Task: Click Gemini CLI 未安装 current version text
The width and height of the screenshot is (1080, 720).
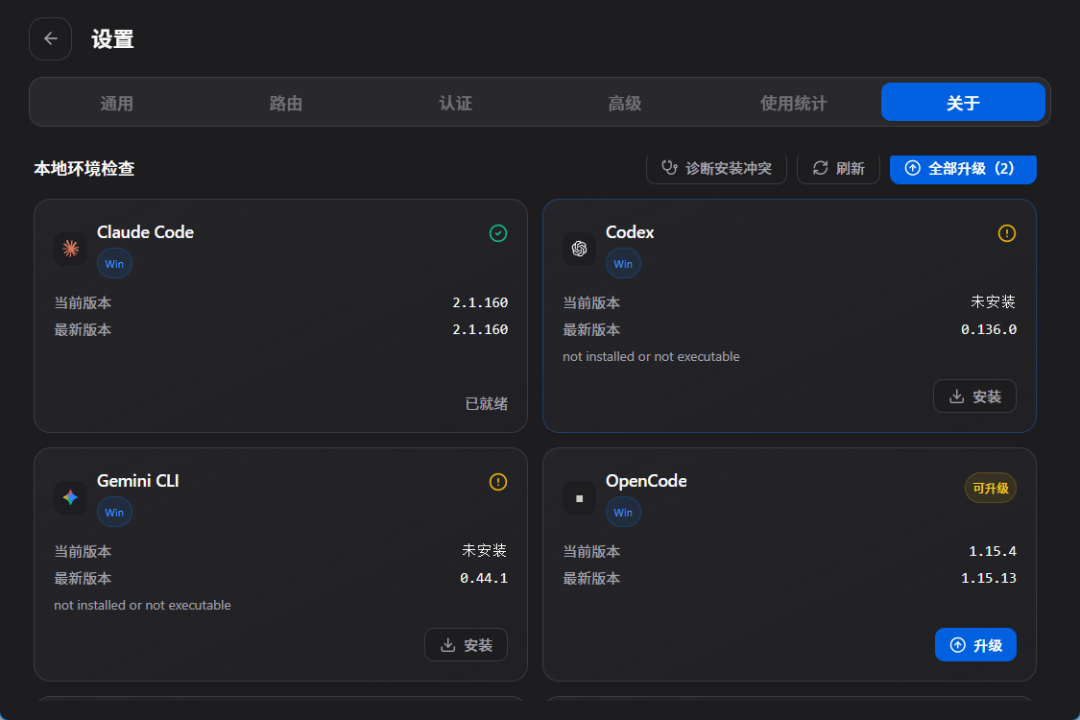Action: click(x=484, y=551)
